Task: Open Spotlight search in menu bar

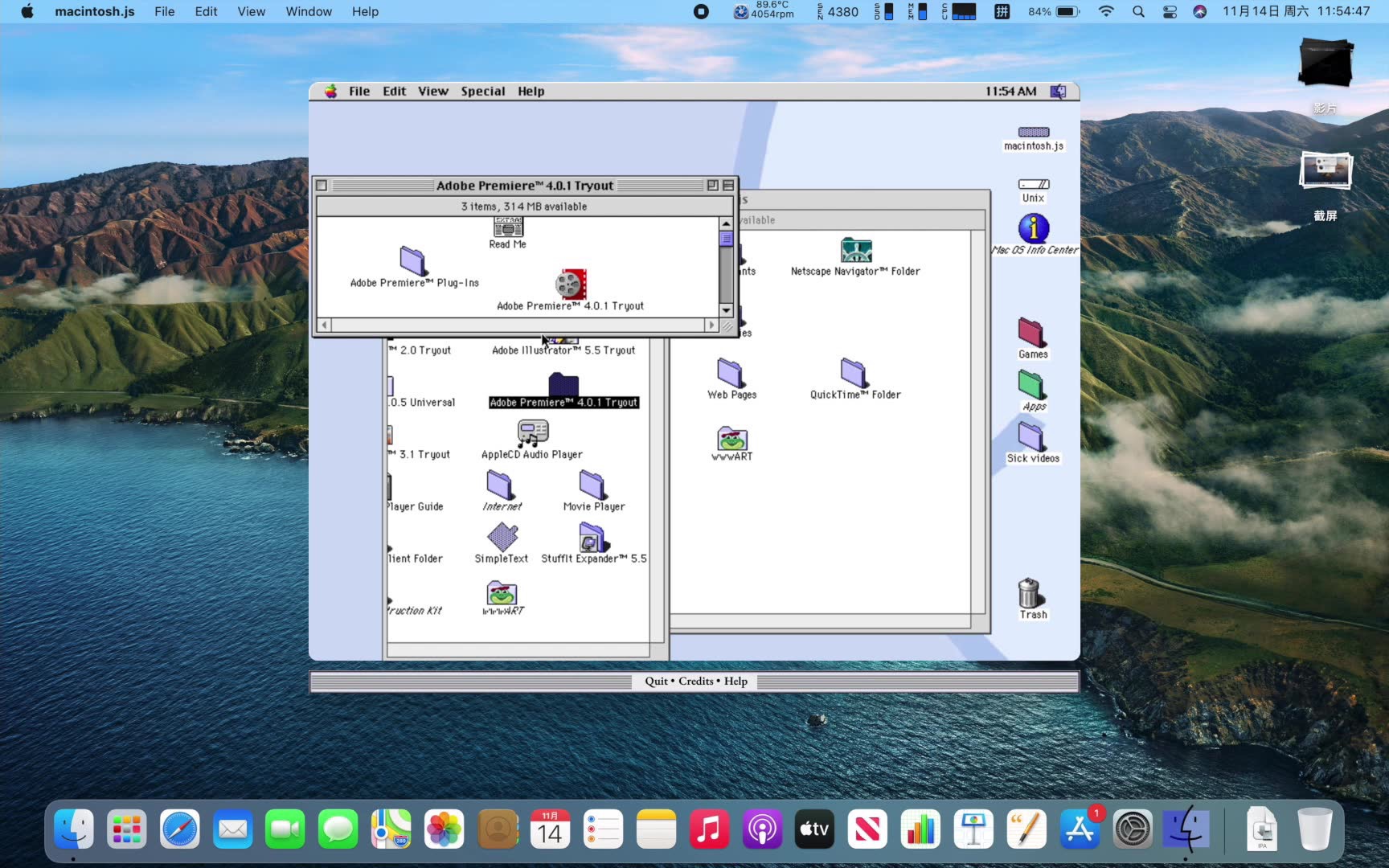Action: click(1138, 11)
